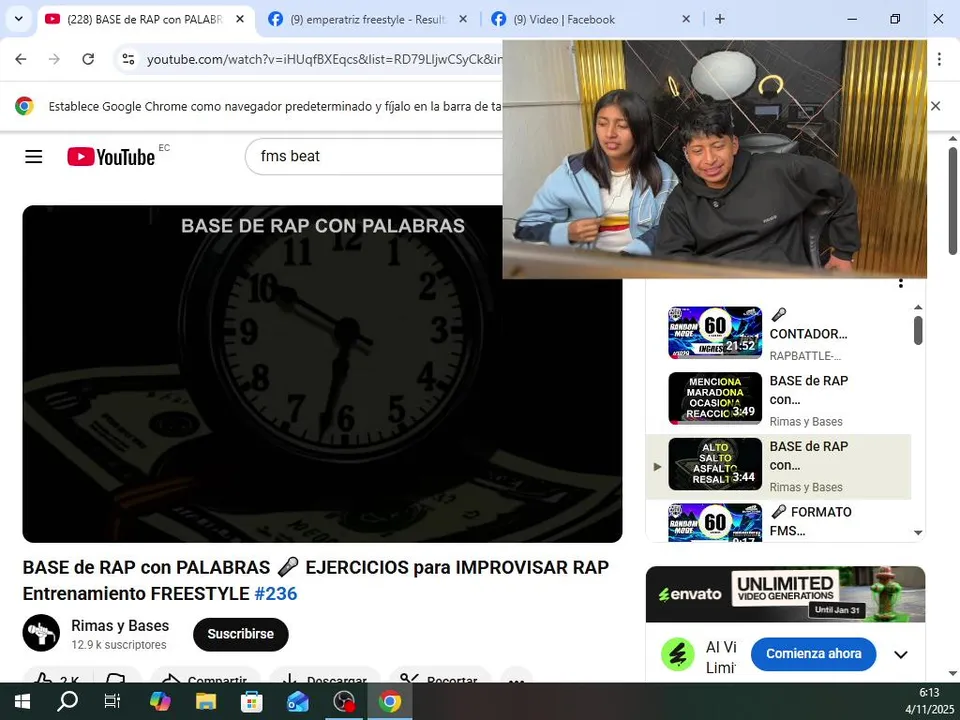Click the search box containing fms beat
The width and height of the screenshot is (960, 720).
[373, 157]
